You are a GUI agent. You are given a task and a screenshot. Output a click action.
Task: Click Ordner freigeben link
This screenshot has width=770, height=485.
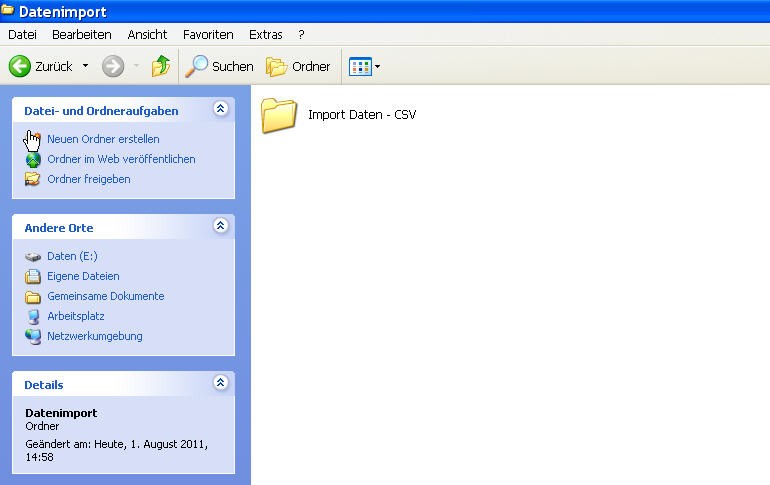tap(89, 179)
